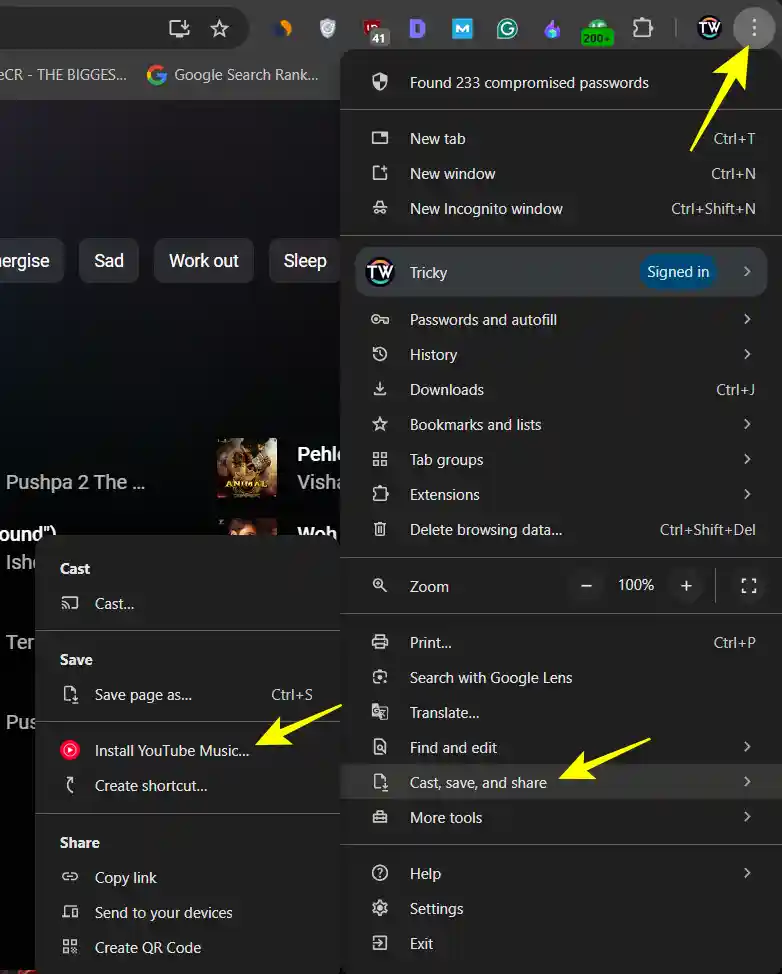Open Downloads from the menu

click(x=561, y=389)
